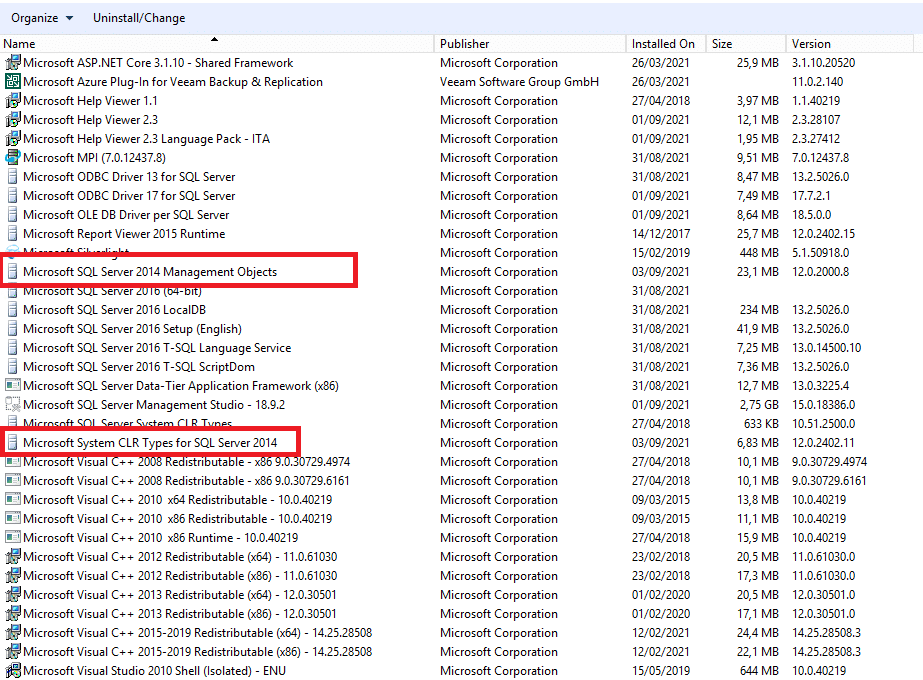Viewport: 923px width, 680px height.
Task: Click the 2,75 GB size cell
Action: [x=759, y=404]
